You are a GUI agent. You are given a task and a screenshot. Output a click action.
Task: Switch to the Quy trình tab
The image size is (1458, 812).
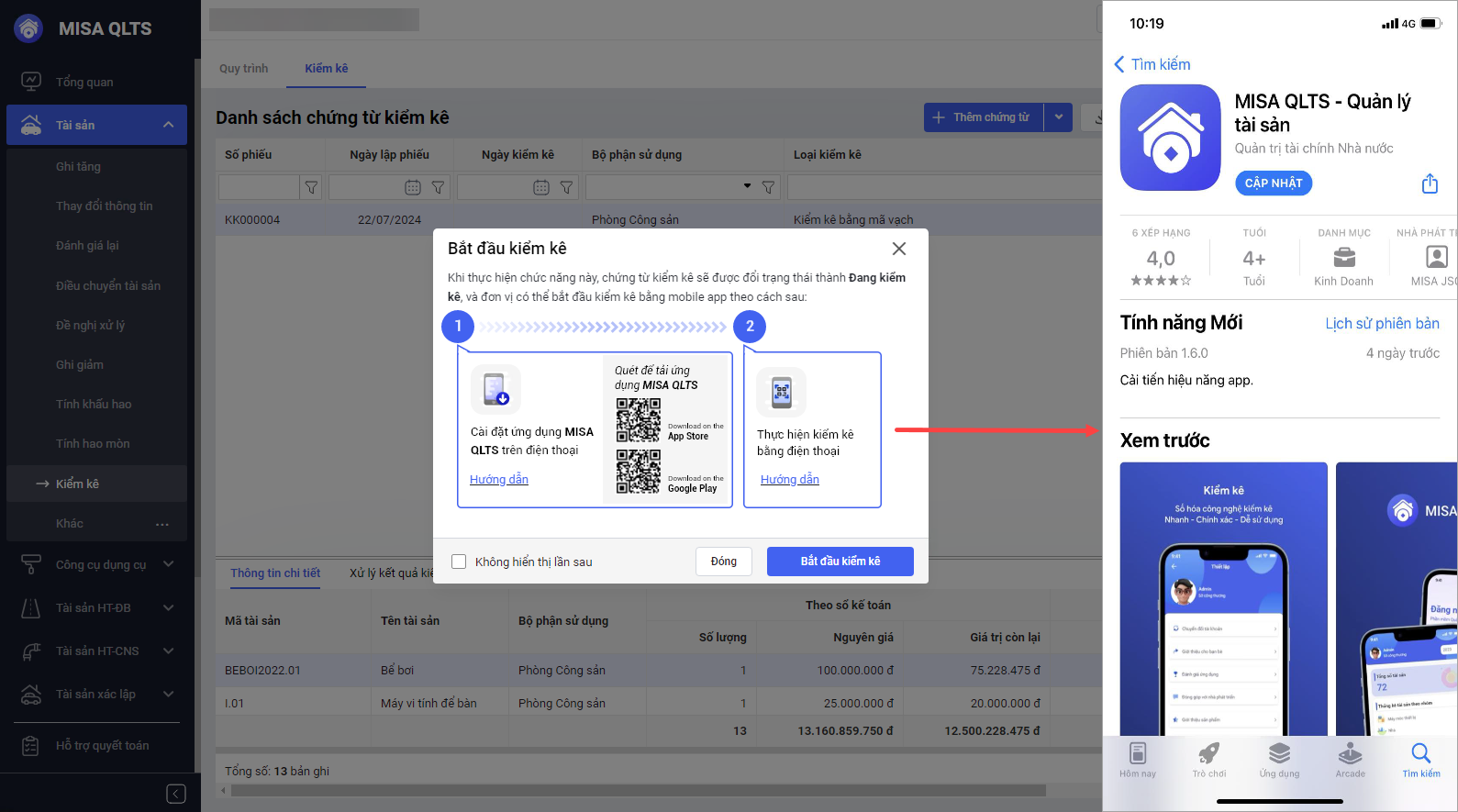coord(244,69)
